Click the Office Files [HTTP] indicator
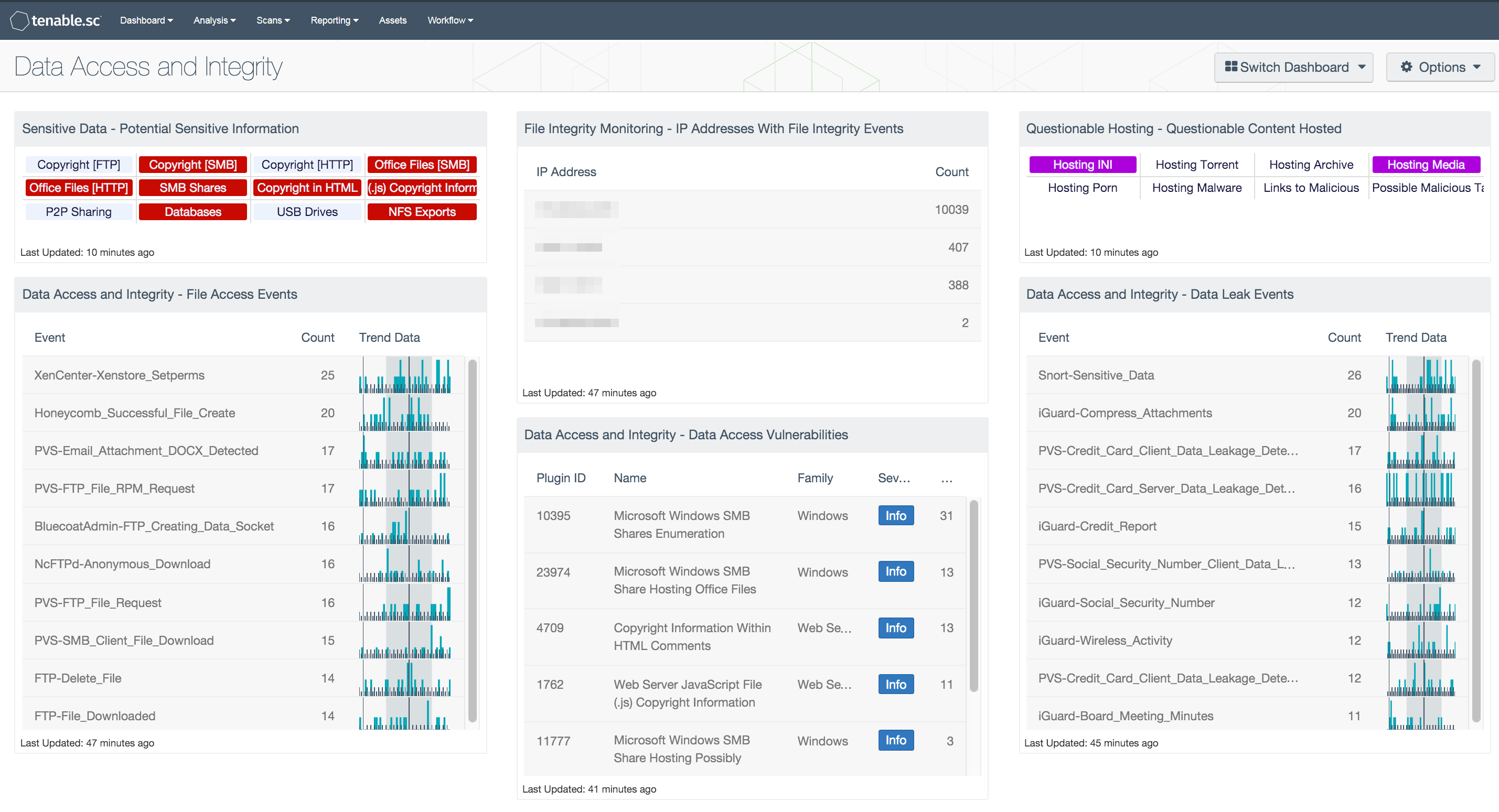The image size is (1499, 812). 79,188
